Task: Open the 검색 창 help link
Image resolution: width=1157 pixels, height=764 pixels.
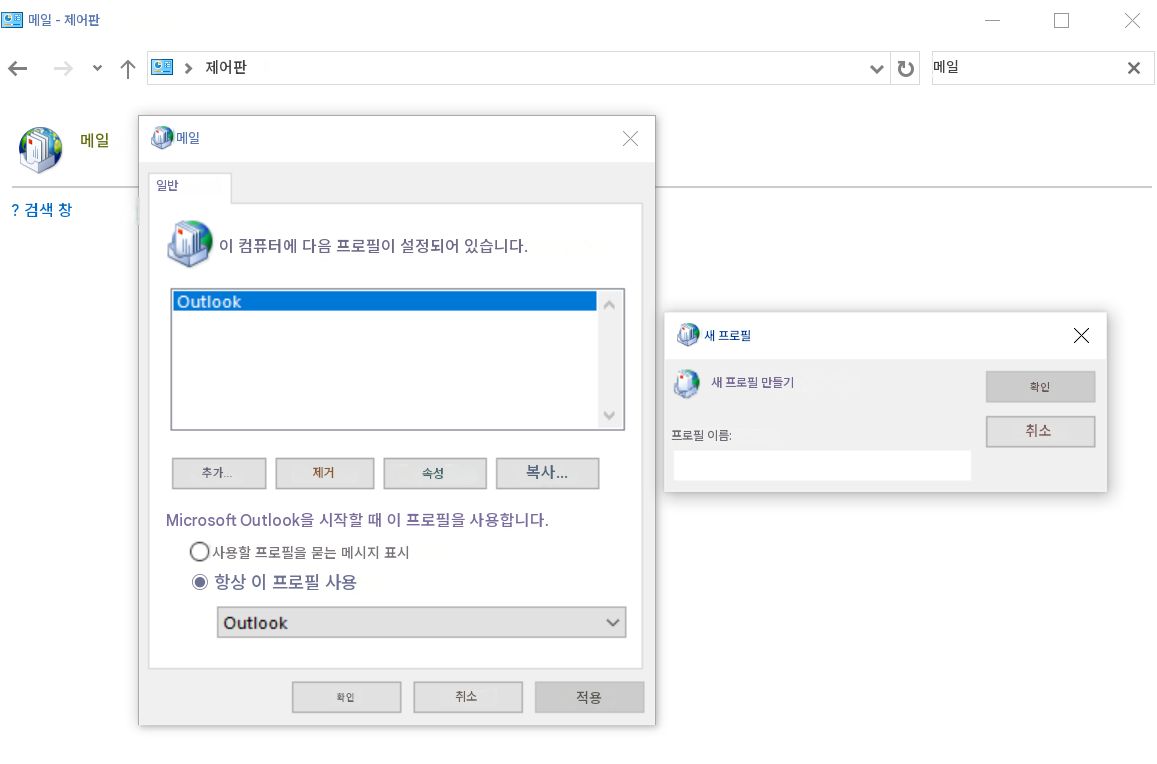Action: pyautogui.click(x=42, y=210)
